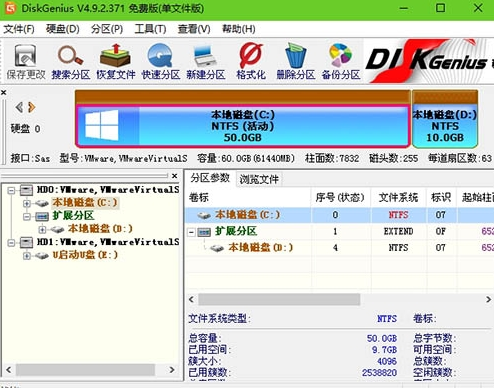This screenshot has height=388, width=494.
Task: Open the 备份分区 backup partition tool
Action: click(341, 62)
